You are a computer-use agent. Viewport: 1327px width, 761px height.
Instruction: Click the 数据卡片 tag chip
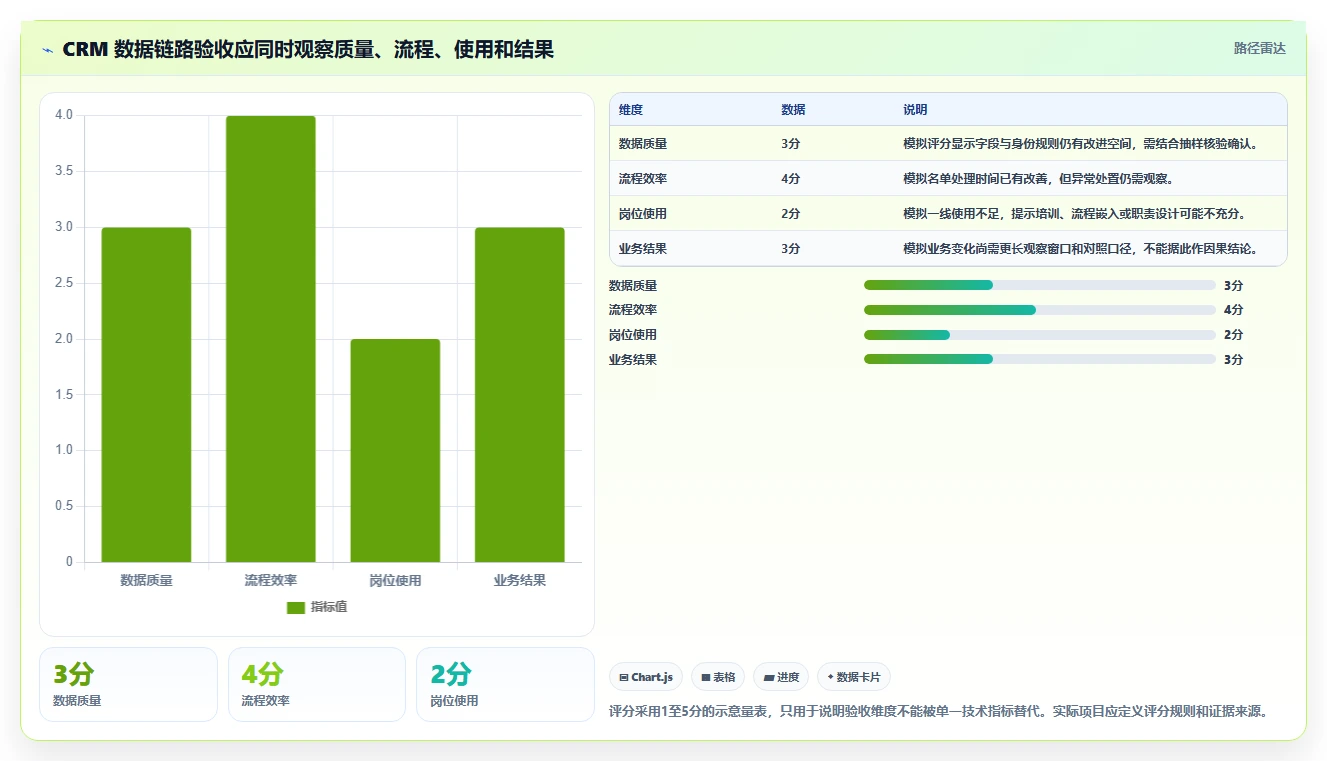tap(853, 677)
